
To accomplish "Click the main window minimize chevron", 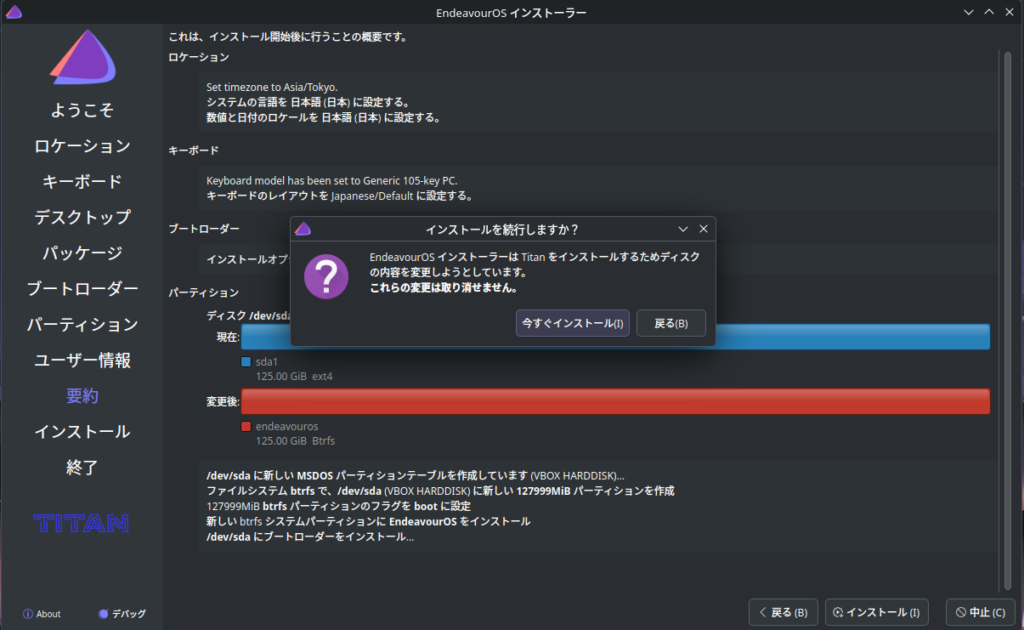I will [x=968, y=12].
